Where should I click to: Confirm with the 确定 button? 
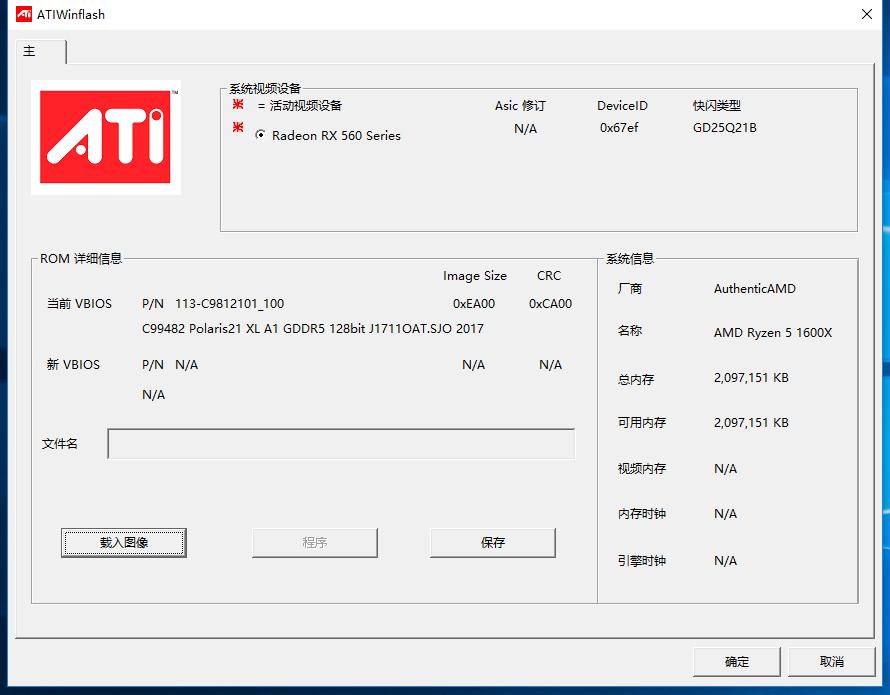[x=737, y=662]
